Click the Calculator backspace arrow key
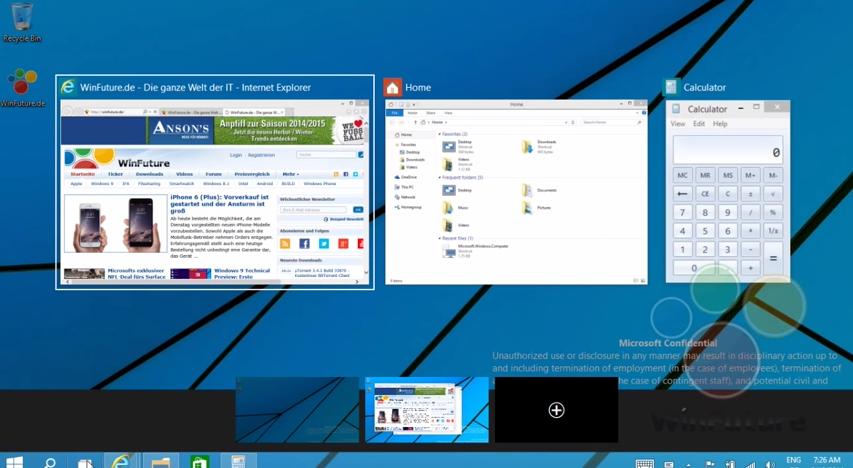 pyautogui.click(x=682, y=194)
